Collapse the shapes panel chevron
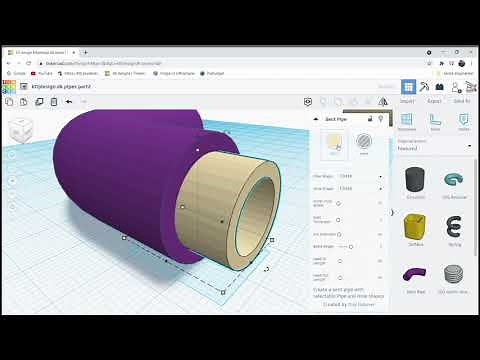 (x=392, y=212)
